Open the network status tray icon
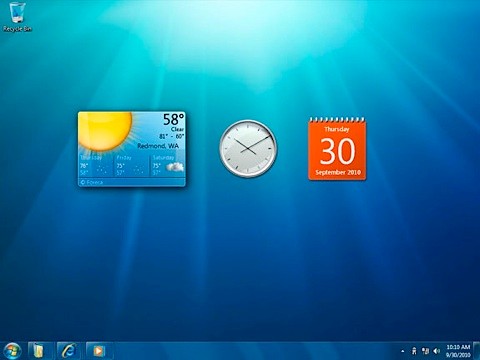The image size is (480, 360). (x=425, y=351)
